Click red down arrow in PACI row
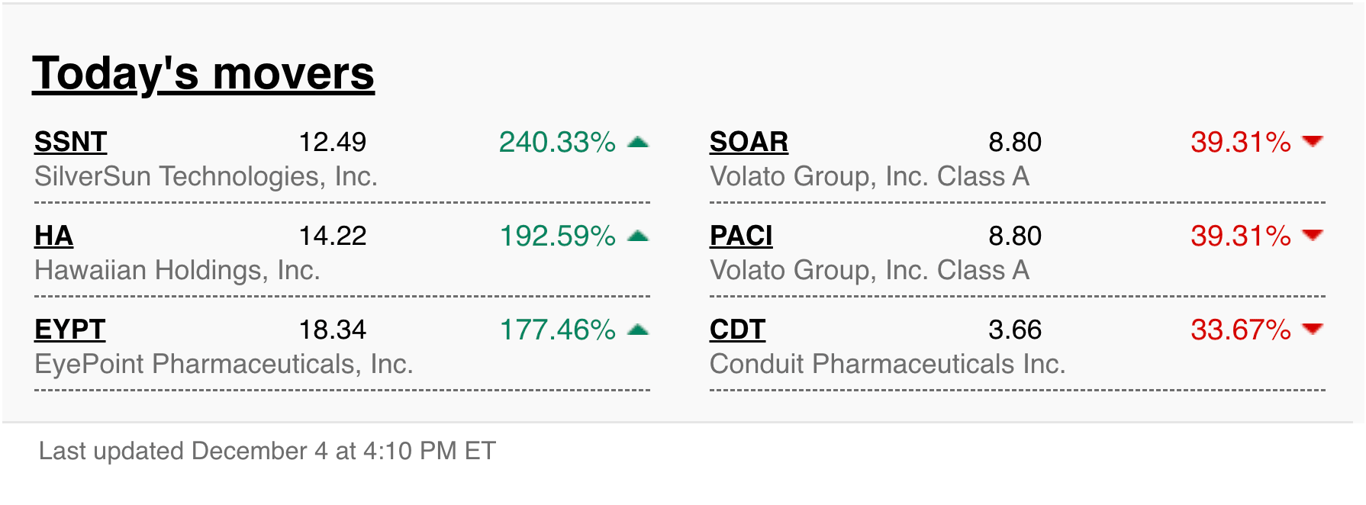This screenshot has height=505, width=1366. click(x=1313, y=235)
